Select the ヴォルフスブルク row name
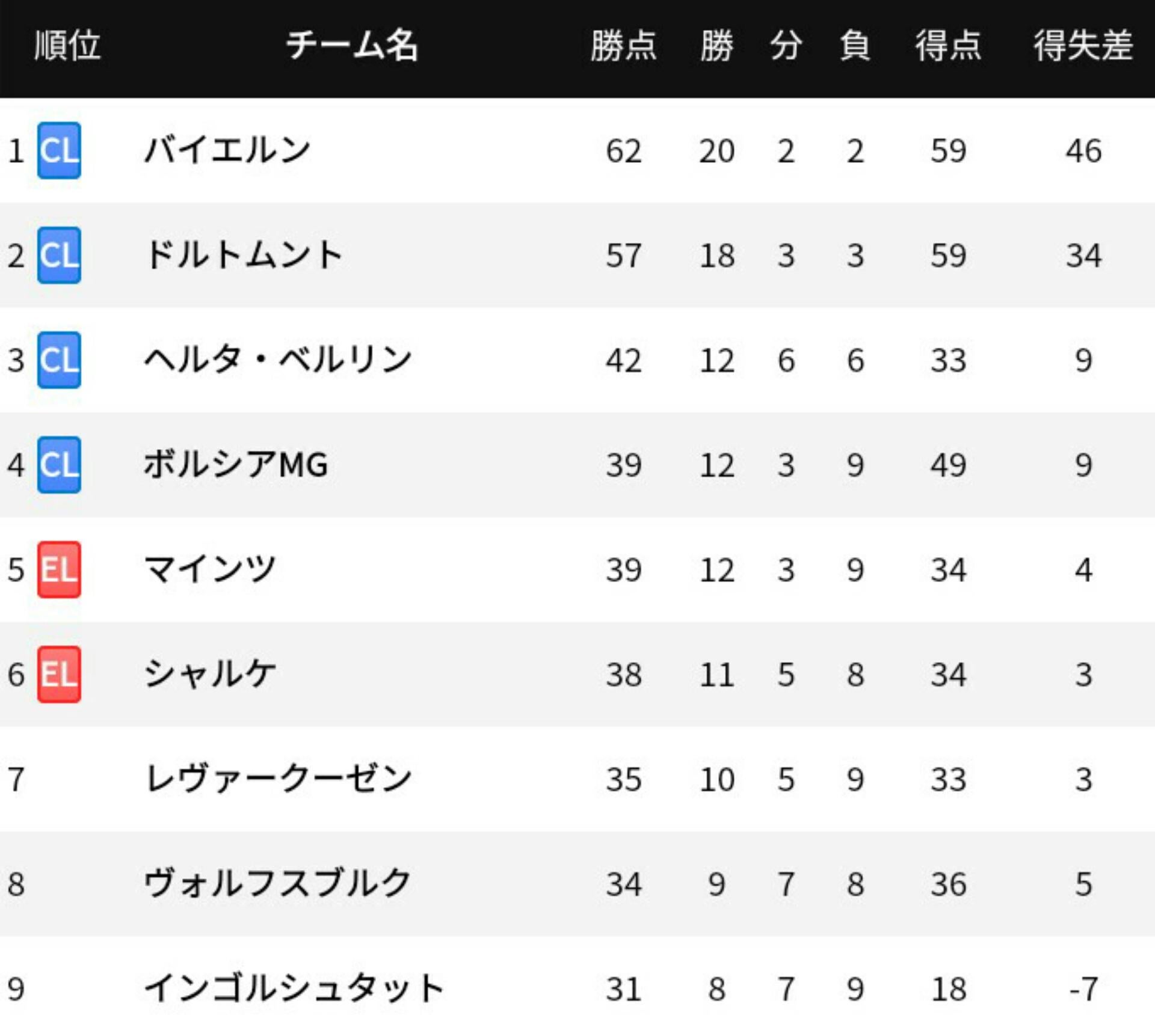1155x1036 pixels. (x=278, y=884)
